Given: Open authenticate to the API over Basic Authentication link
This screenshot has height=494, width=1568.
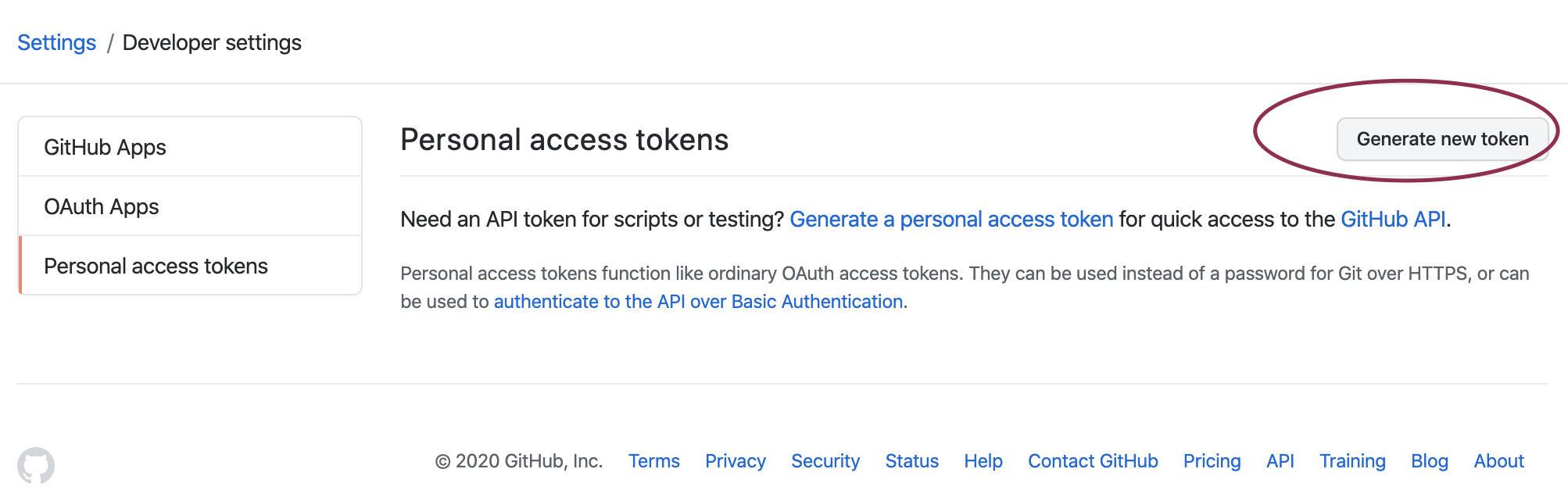Looking at the screenshot, I should point(698,302).
